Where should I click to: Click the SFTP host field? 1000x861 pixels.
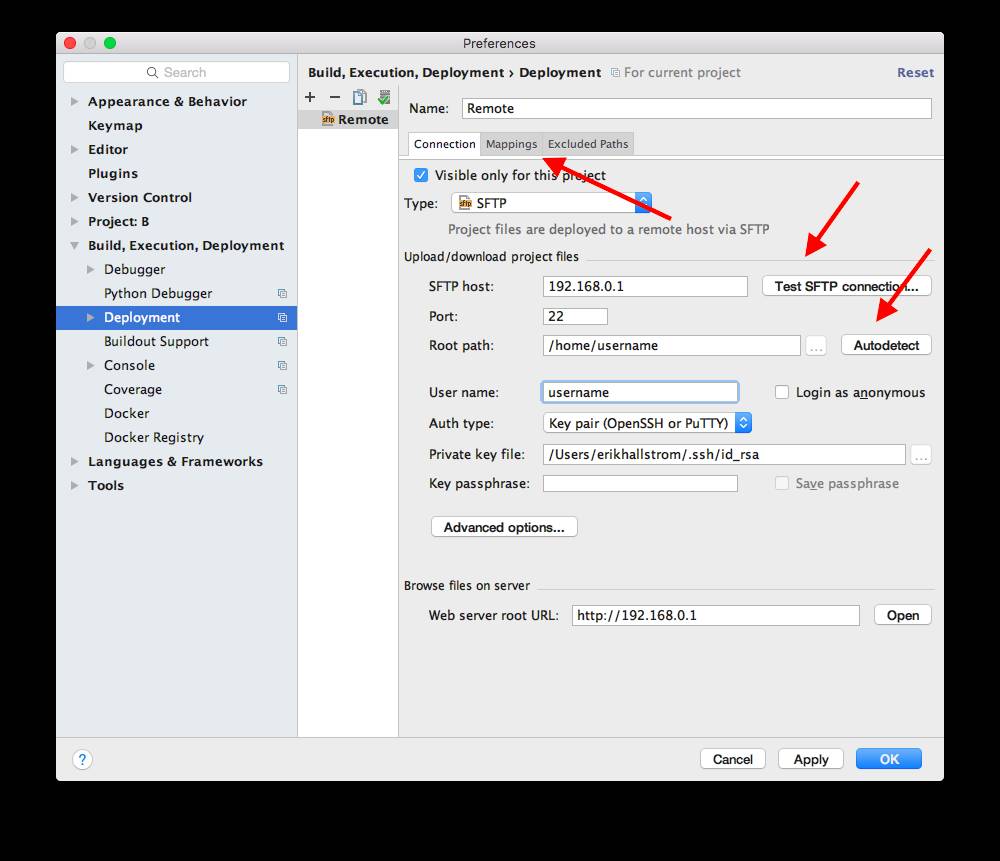[645, 286]
